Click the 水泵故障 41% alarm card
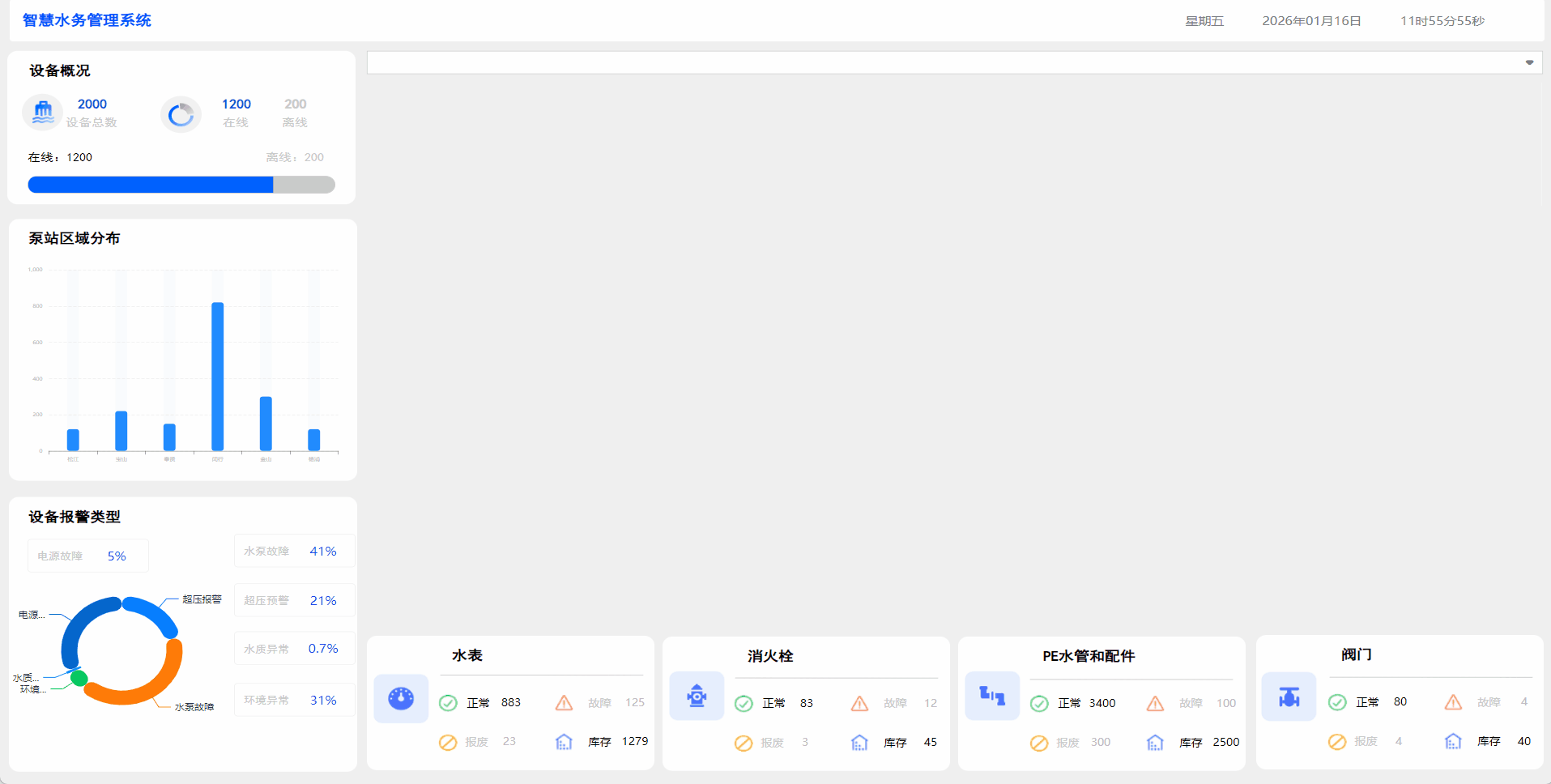 coord(294,552)
